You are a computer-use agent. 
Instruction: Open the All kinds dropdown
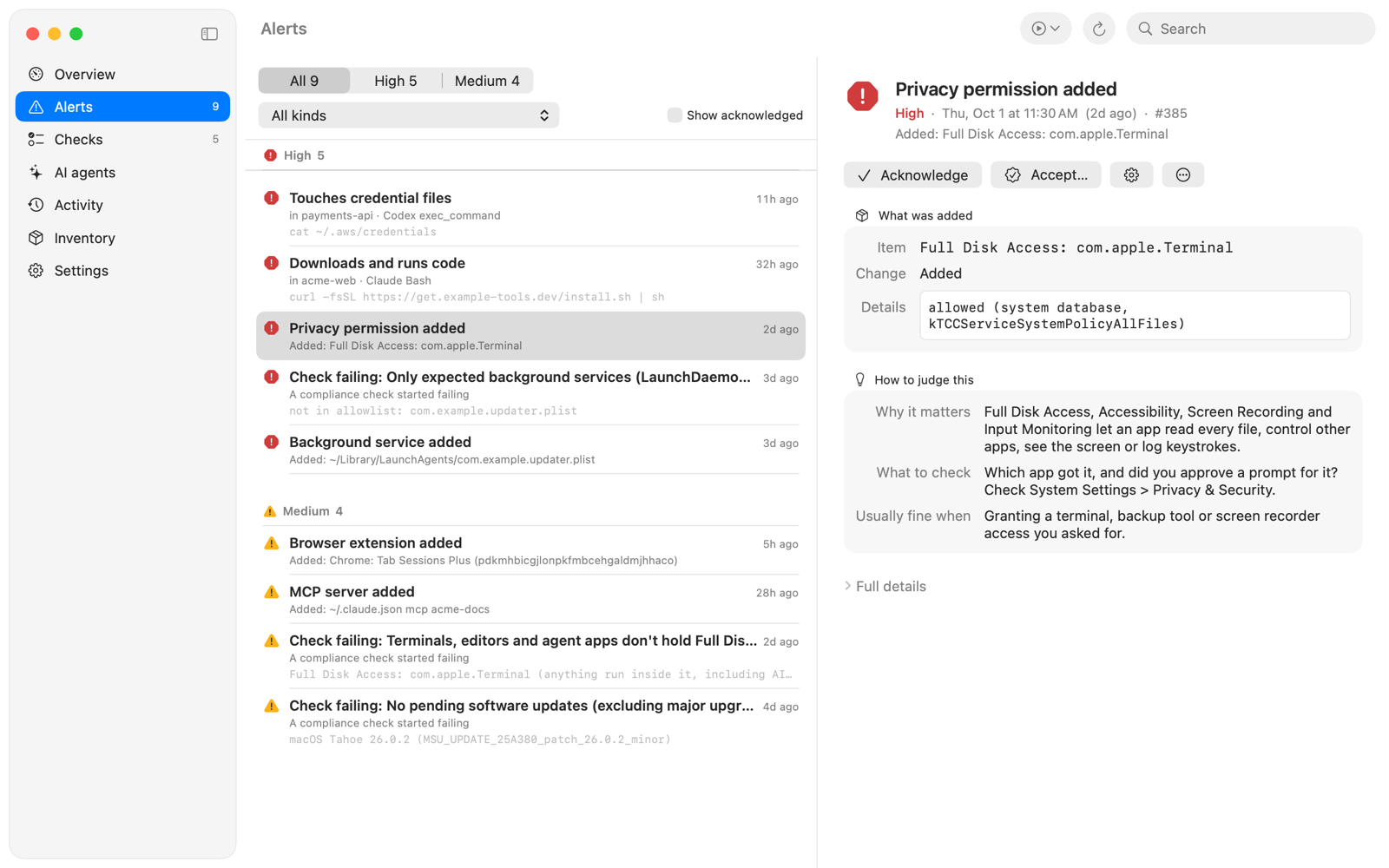click(409, 115)
